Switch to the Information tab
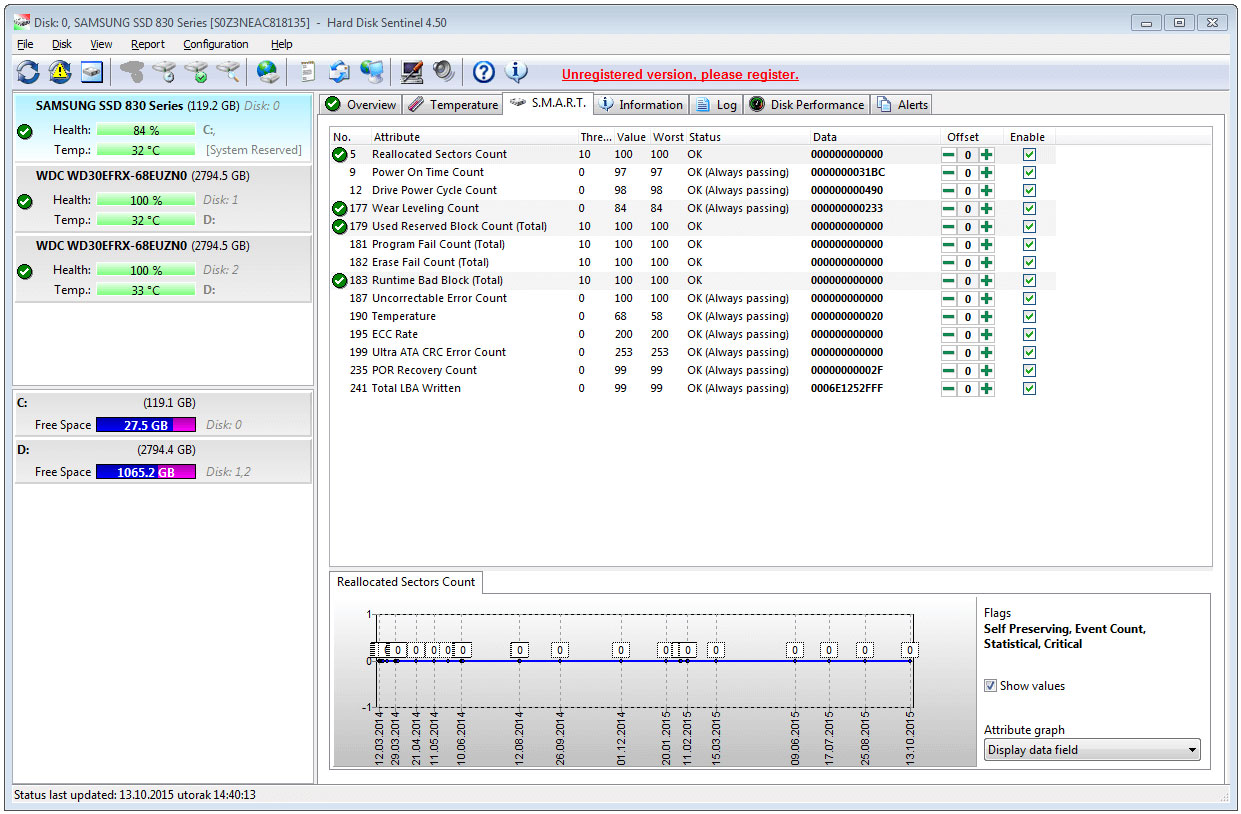This screenshot has width=1241, height=814. [640, 105]
